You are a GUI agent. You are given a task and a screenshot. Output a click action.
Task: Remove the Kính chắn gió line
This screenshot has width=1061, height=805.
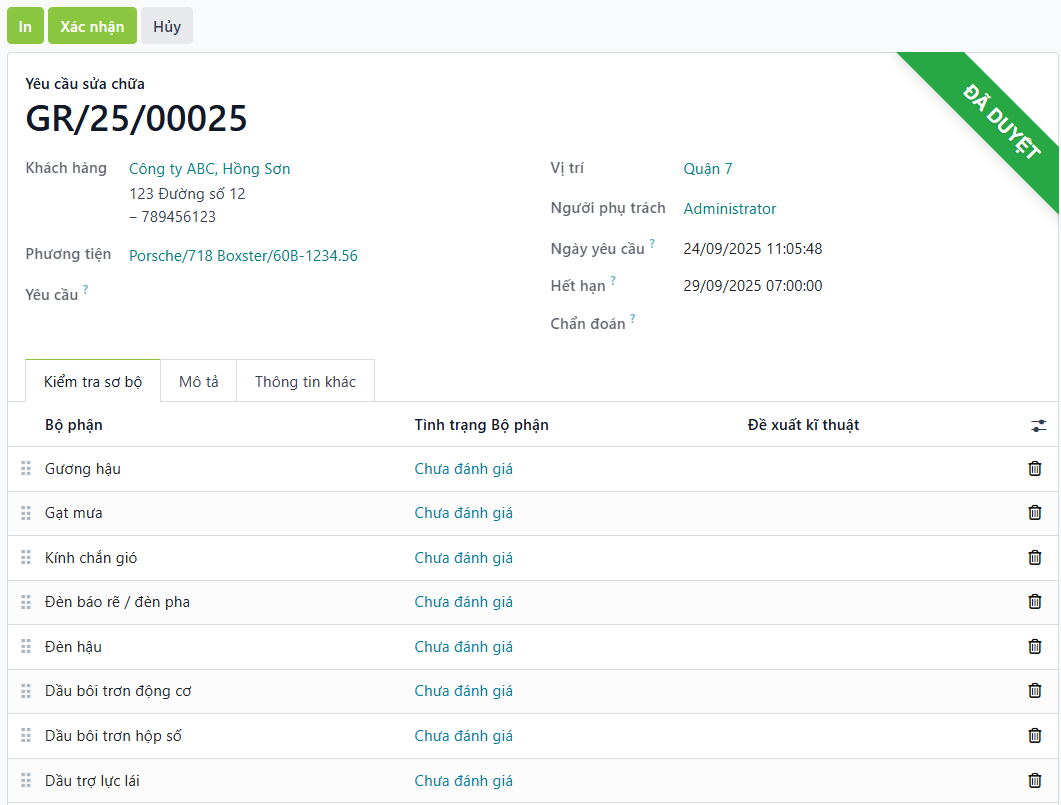[1035, 557]
